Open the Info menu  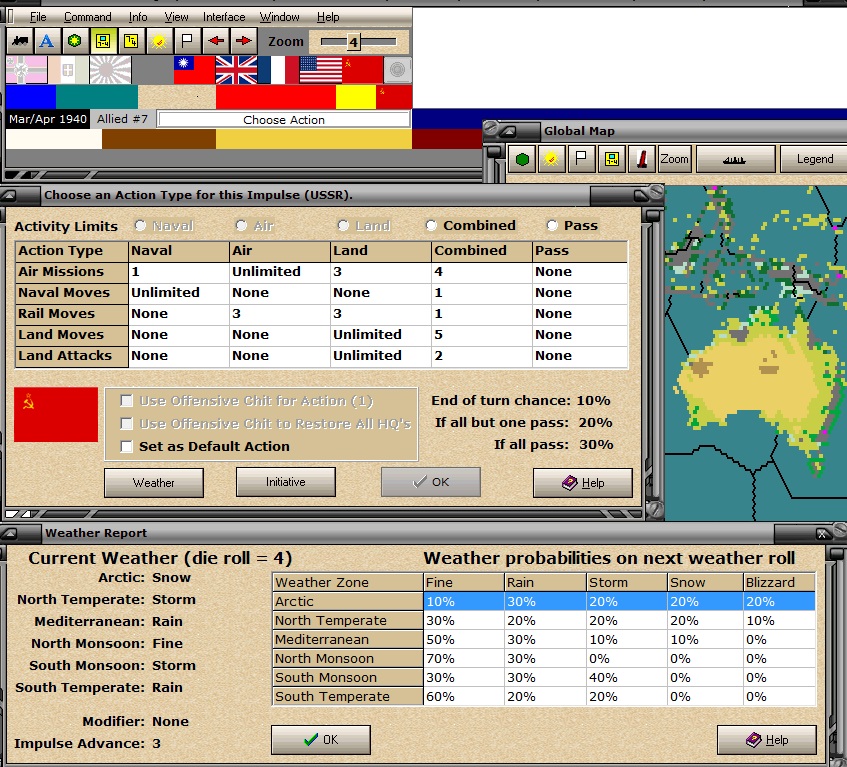point(138,17)
